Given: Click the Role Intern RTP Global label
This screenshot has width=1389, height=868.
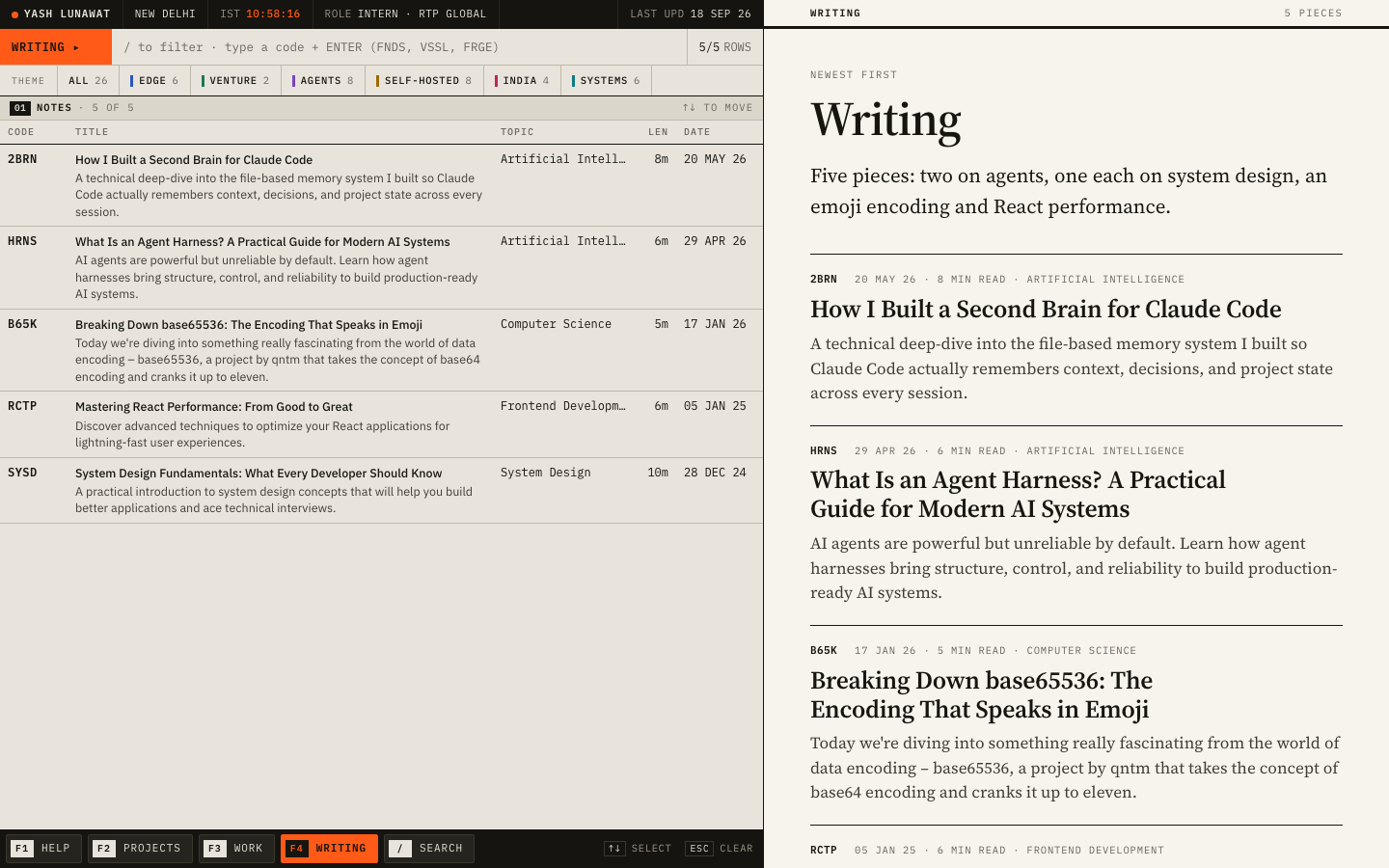Looking at the screenshot, I should 405,14.
